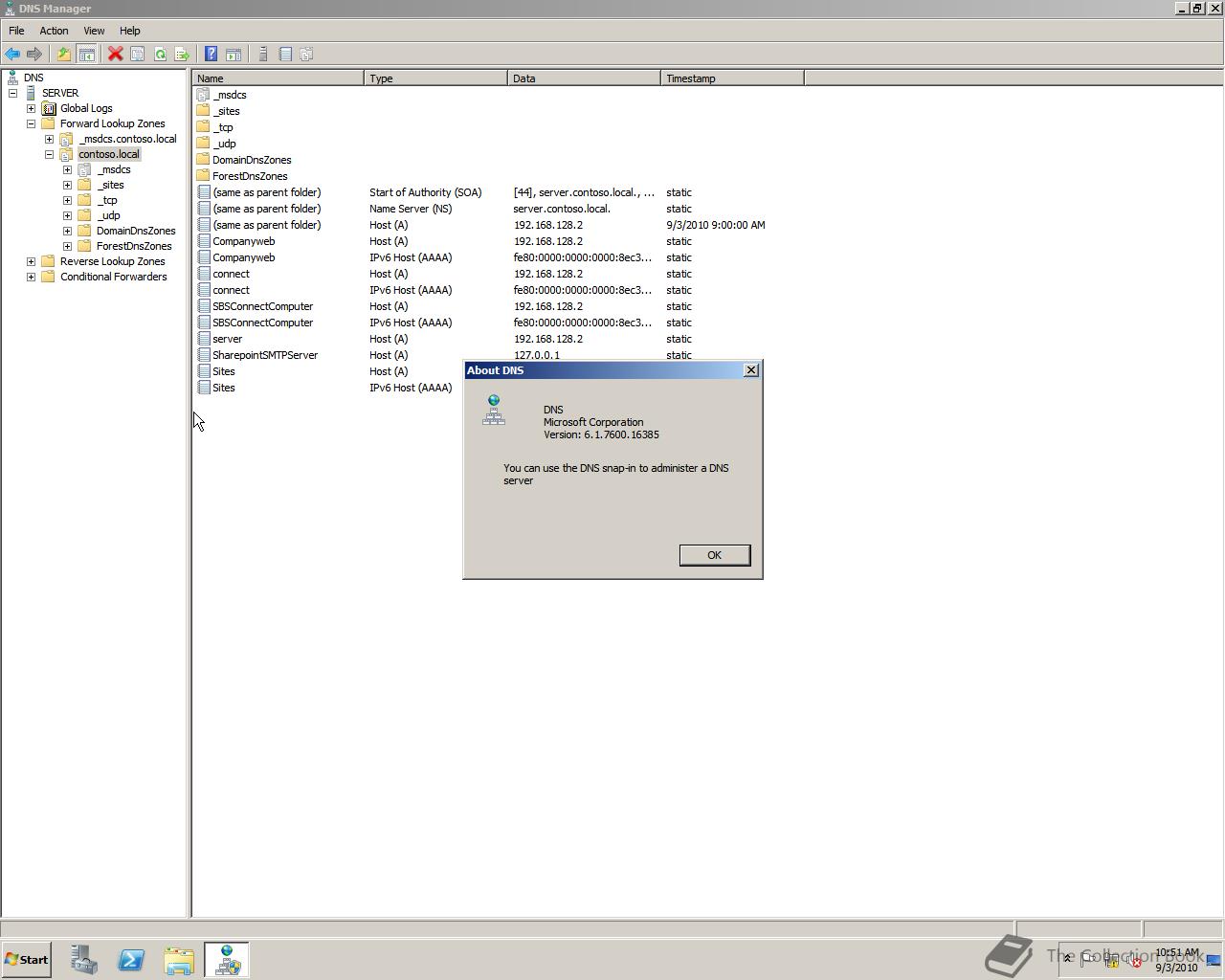
Task: Click the DNS root icon in the tree
Action: pos(12,78)
